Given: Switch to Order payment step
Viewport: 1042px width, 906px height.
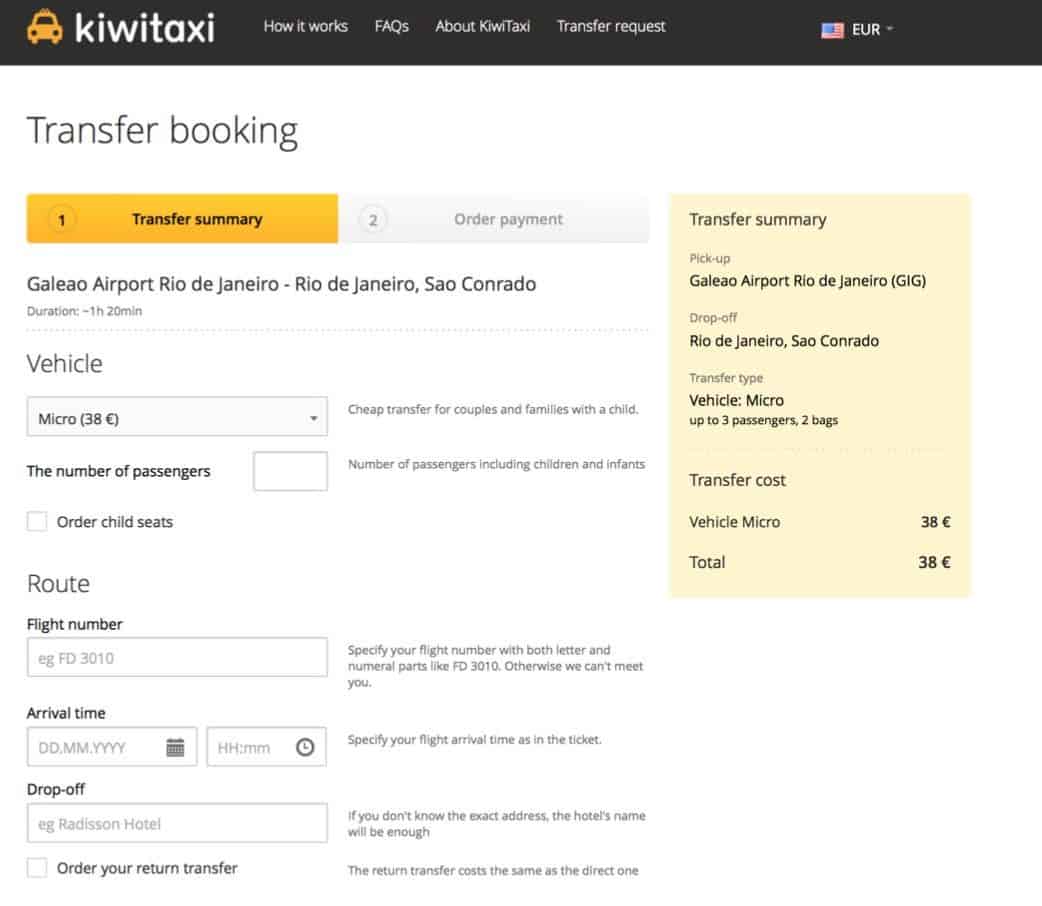Looking at the screenshot, I should [508, 220].
